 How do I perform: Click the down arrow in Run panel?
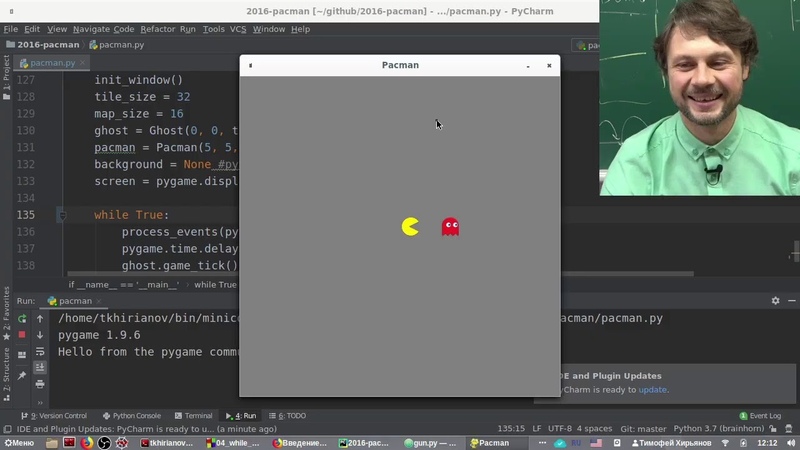point(40,335)
